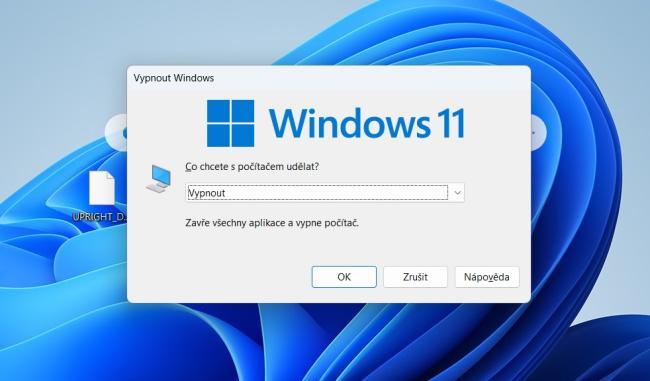Click the 'Co chcete s počítačem udělat?' label
Image resolution: width=650 pixels, height=381 pixels.
pyautogui.click(x=252, y=167)
